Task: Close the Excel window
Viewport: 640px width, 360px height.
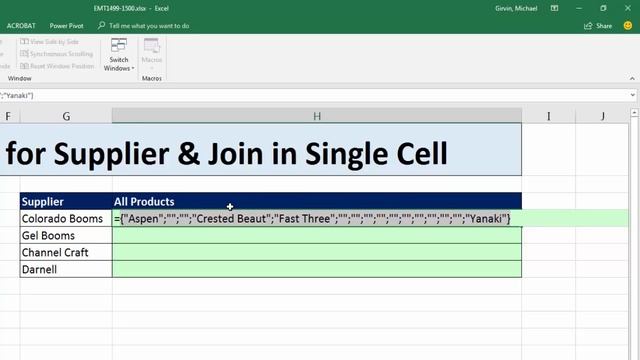Action: click(628, 8)
